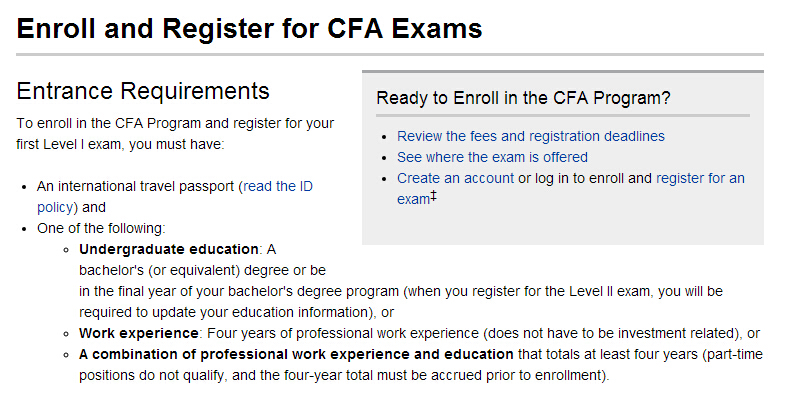Select the "Entrance Requirements" heading
Viewport: 787px width, 407px height.
pyautogui.click(x=143, y=91)
